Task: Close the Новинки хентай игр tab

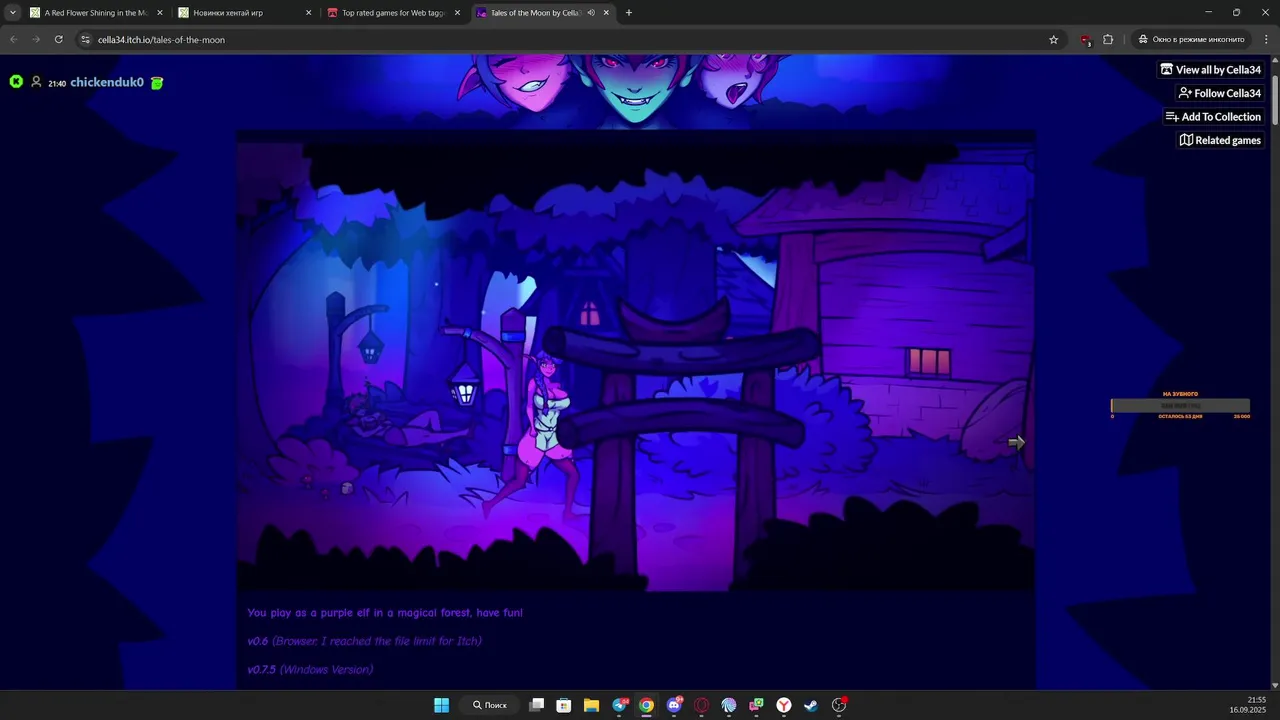Action: (x=308, y=13)
